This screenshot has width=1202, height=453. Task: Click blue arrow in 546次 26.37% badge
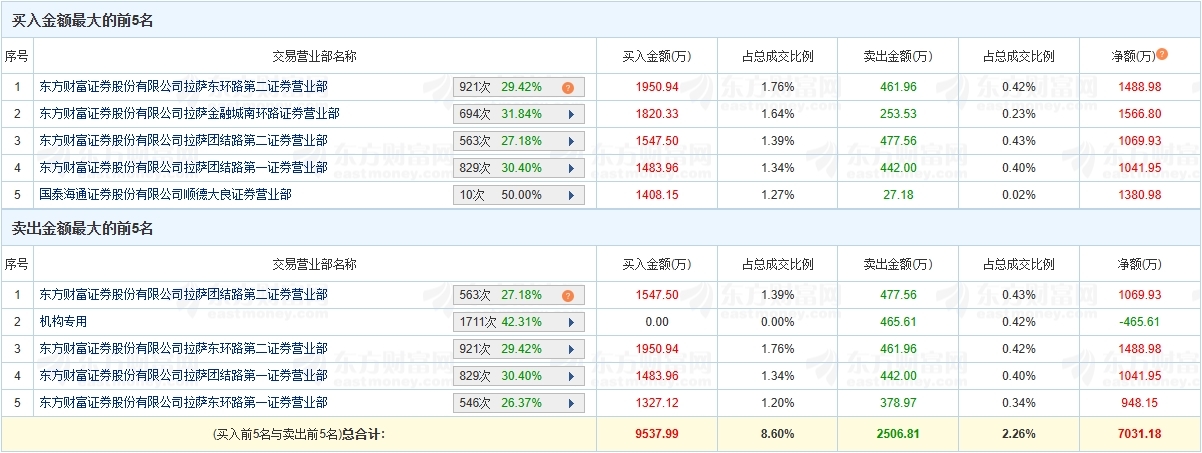(x=570, y=403)
